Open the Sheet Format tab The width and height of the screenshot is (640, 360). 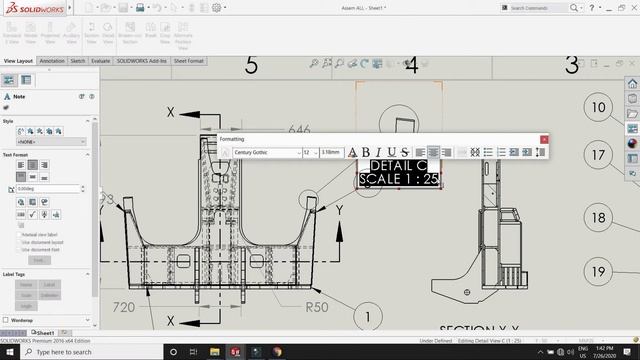point(189,61)
